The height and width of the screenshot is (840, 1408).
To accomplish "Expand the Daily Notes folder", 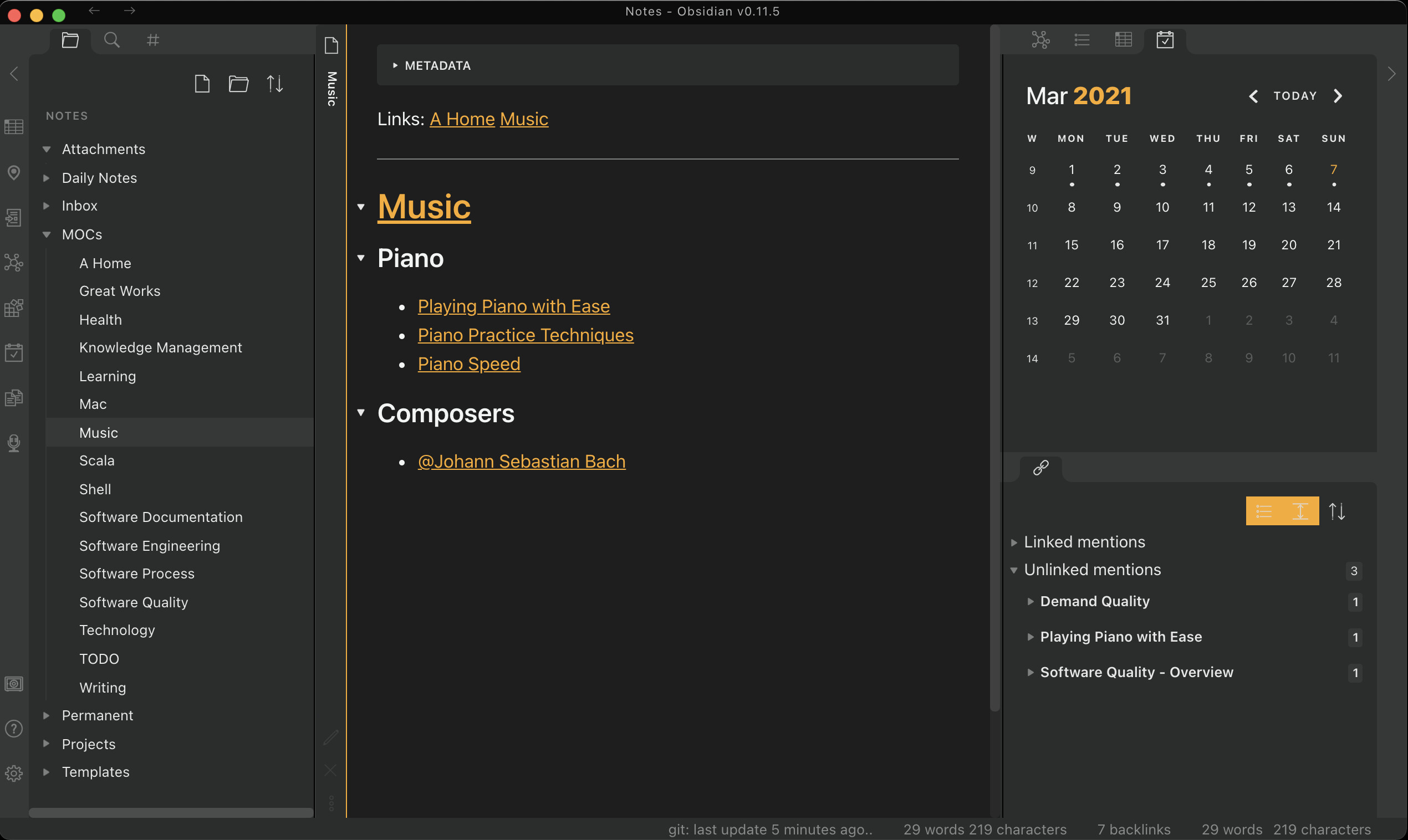I will pyautogui.click(x=47, y=177).
